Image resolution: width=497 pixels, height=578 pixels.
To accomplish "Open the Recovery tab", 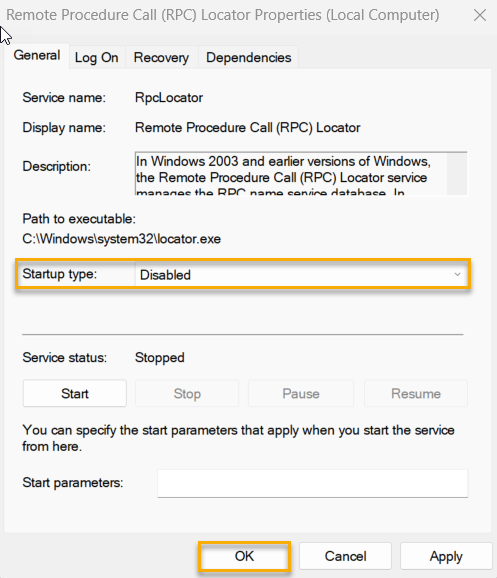I will pos(161,58).
